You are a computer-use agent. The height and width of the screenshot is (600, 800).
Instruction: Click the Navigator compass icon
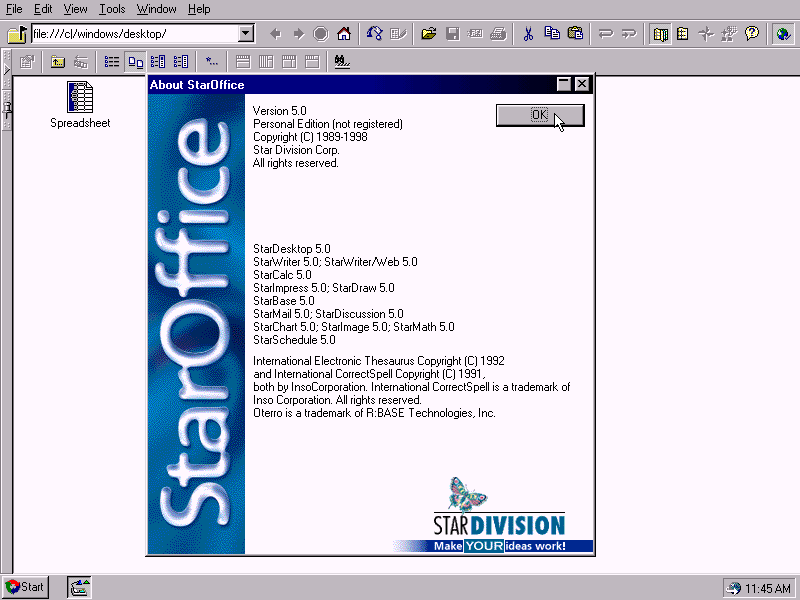(x=706, y=34)
